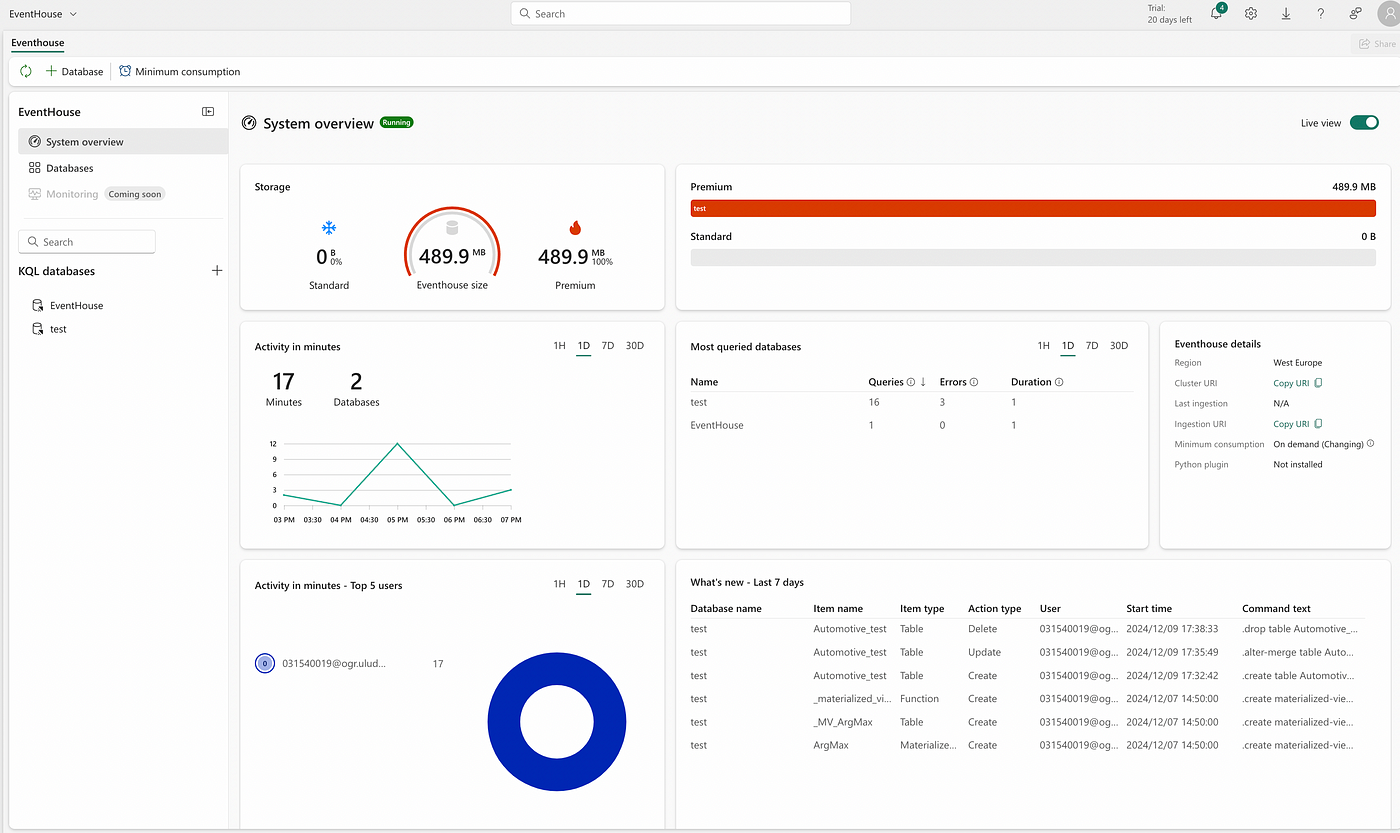Select System overview in the left pane
The width and height of the screenshot is (1400, 833).
[x=123, y=142]
